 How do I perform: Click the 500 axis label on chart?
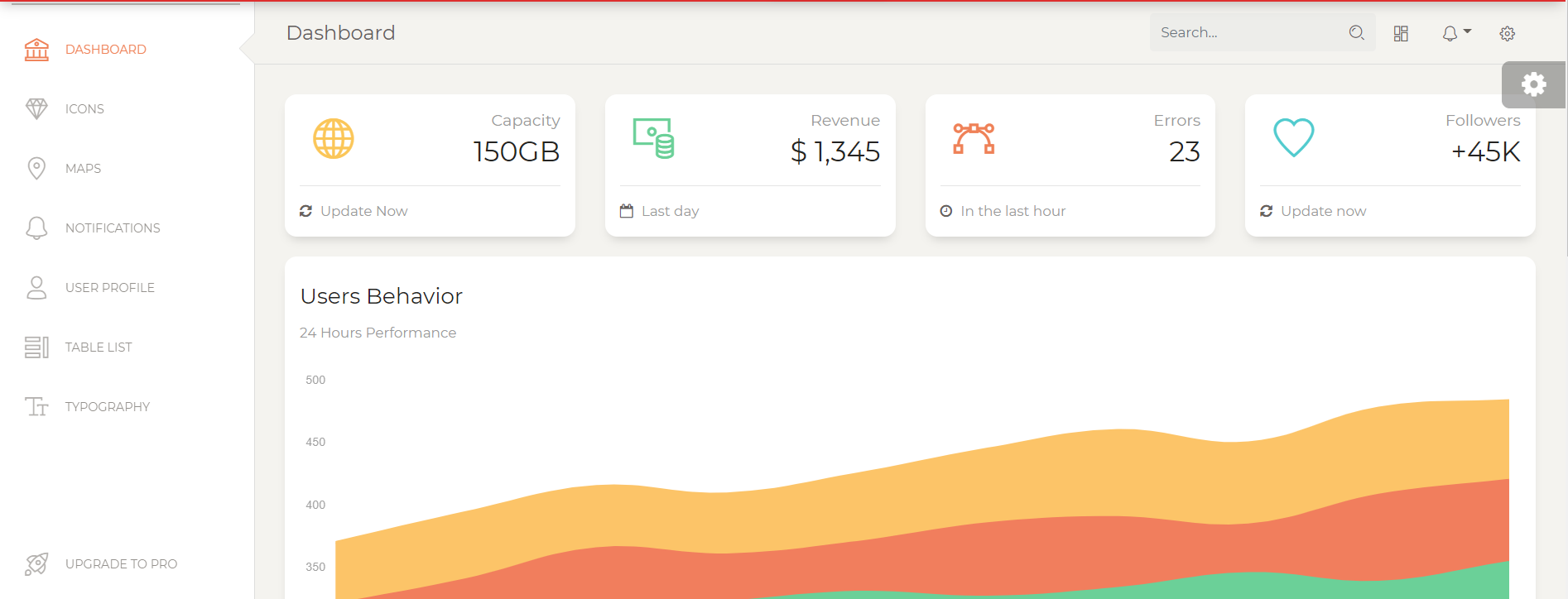pos(315,380)
